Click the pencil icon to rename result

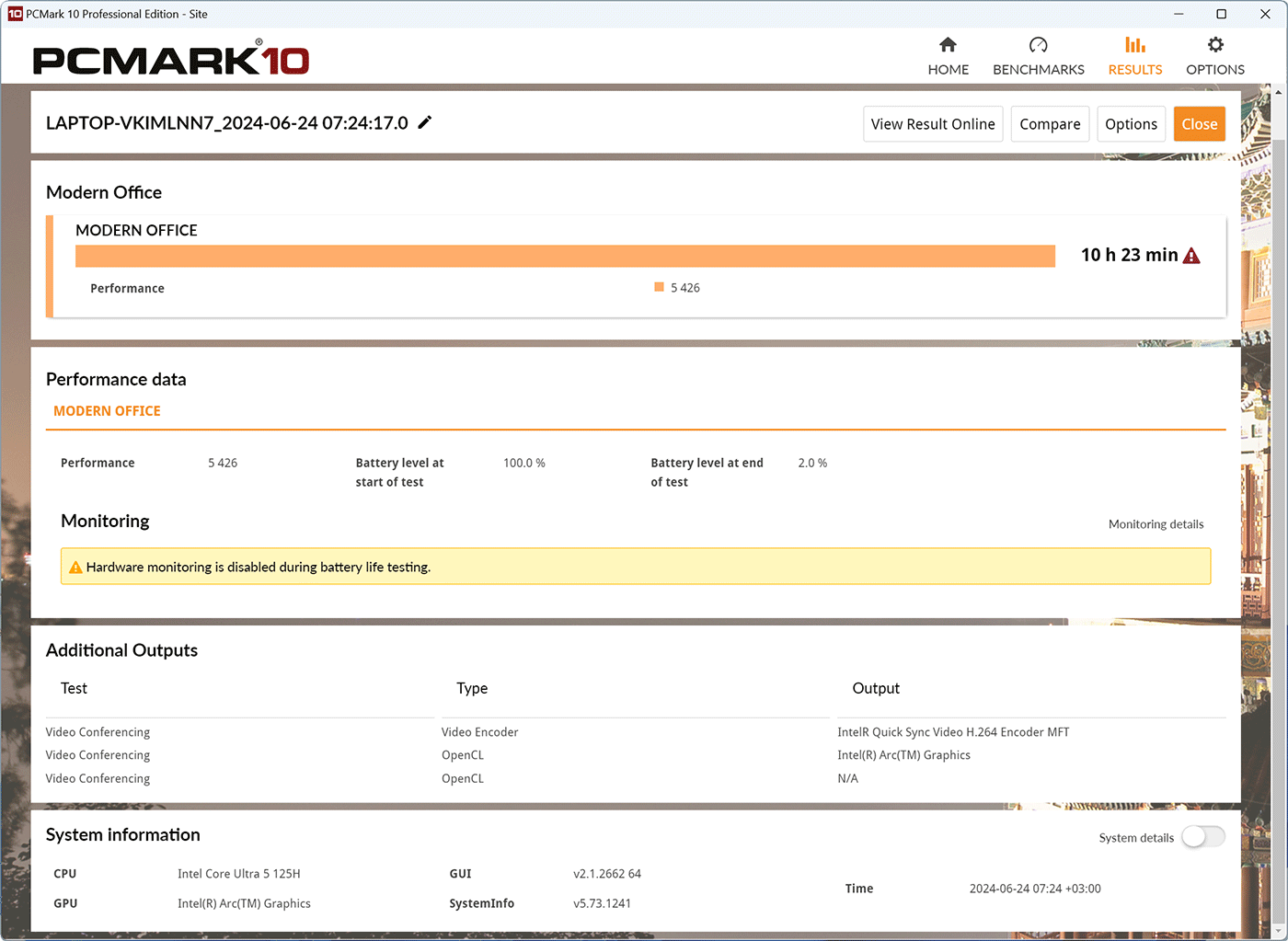425,122
